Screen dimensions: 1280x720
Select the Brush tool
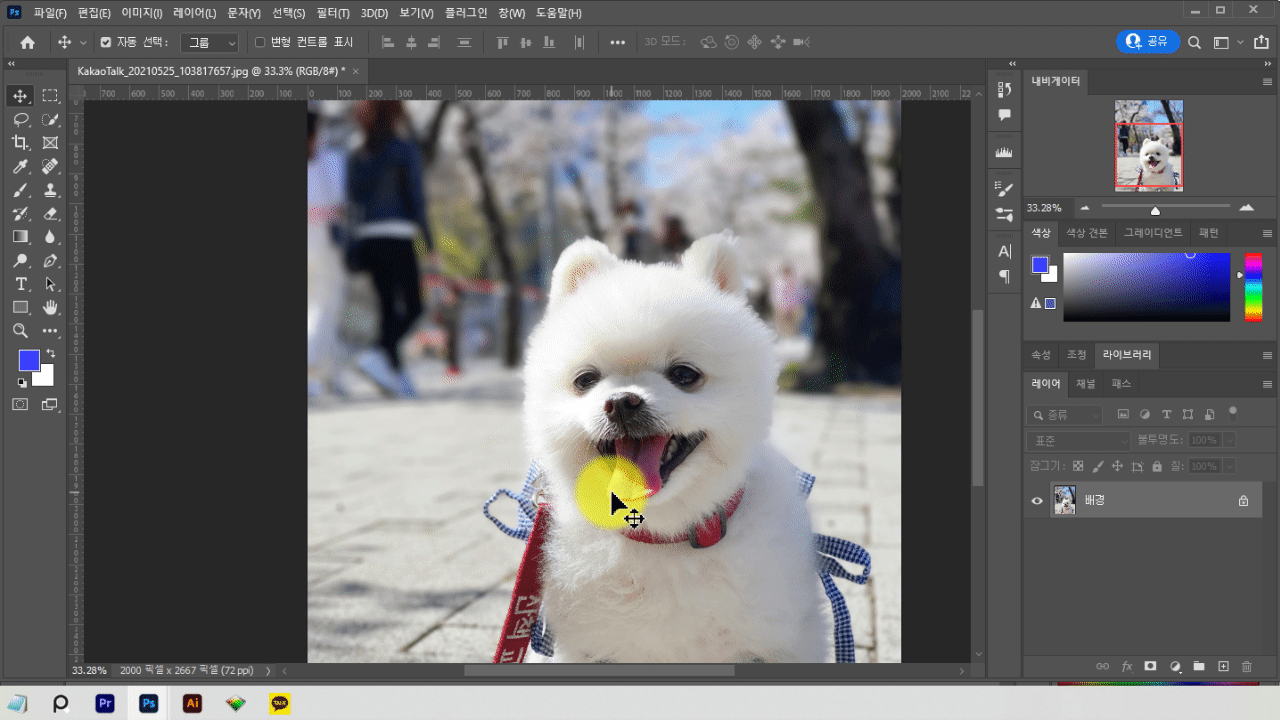pos(20,190)
